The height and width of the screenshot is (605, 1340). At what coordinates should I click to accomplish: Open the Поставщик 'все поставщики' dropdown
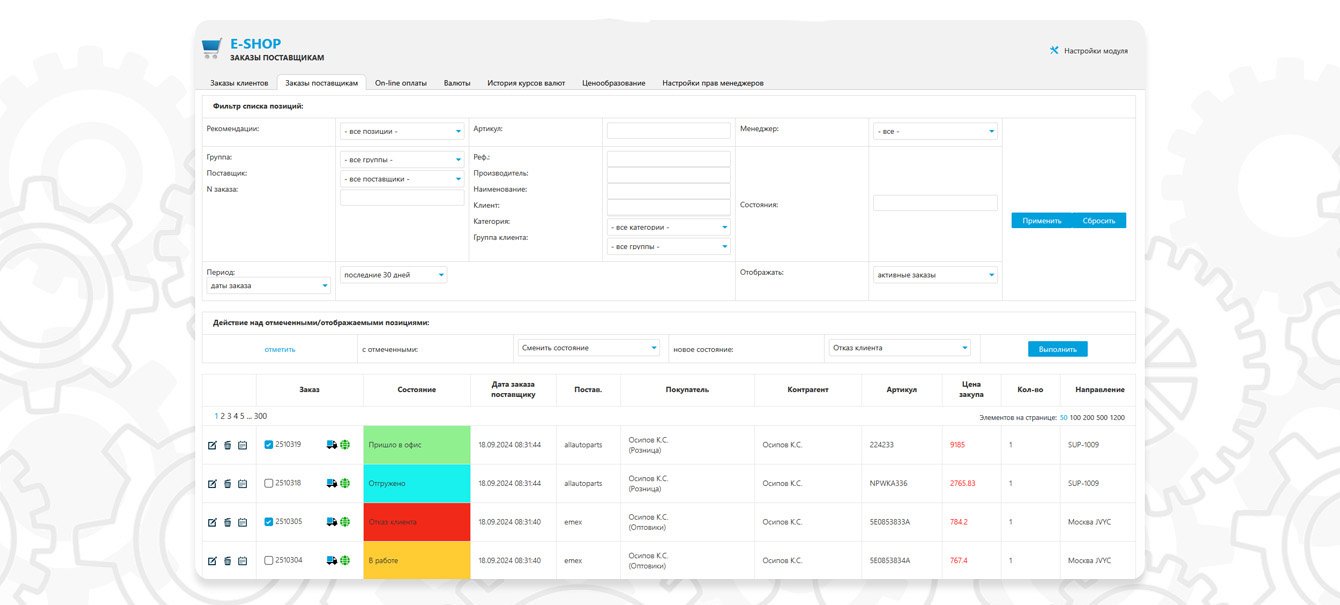[x=402, y=178]
